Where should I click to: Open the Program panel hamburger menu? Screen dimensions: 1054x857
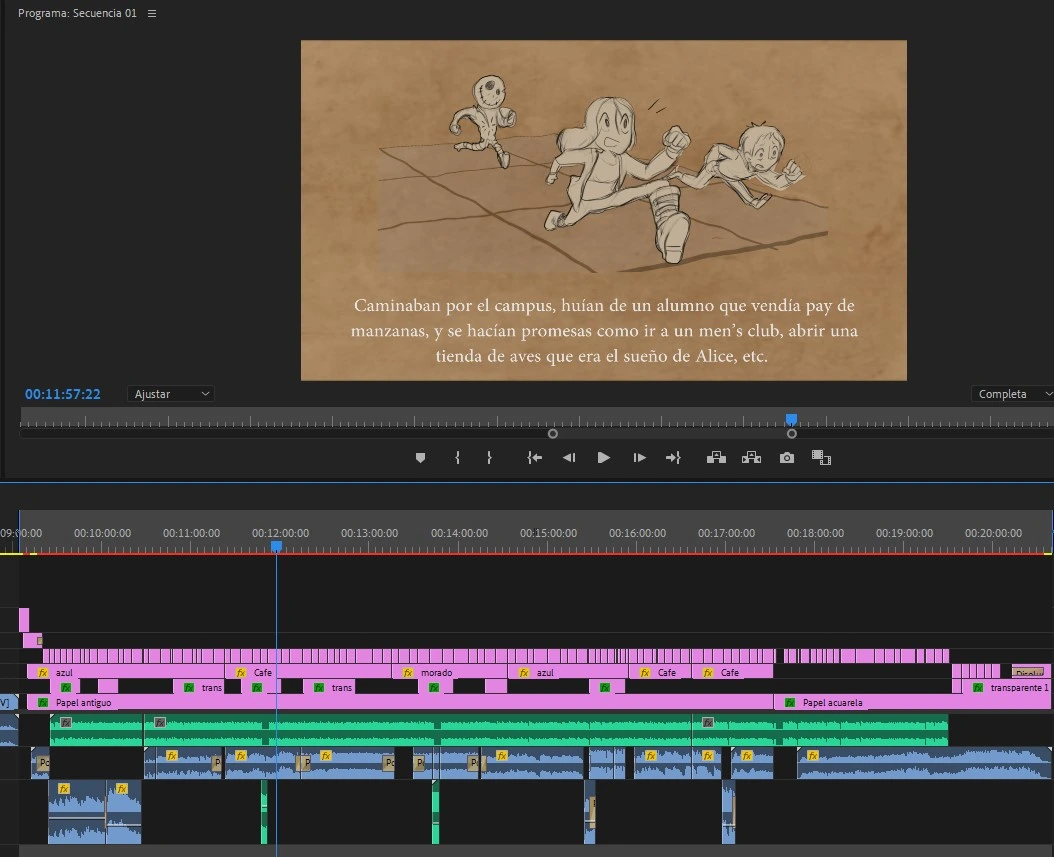(x=152, y=14)
